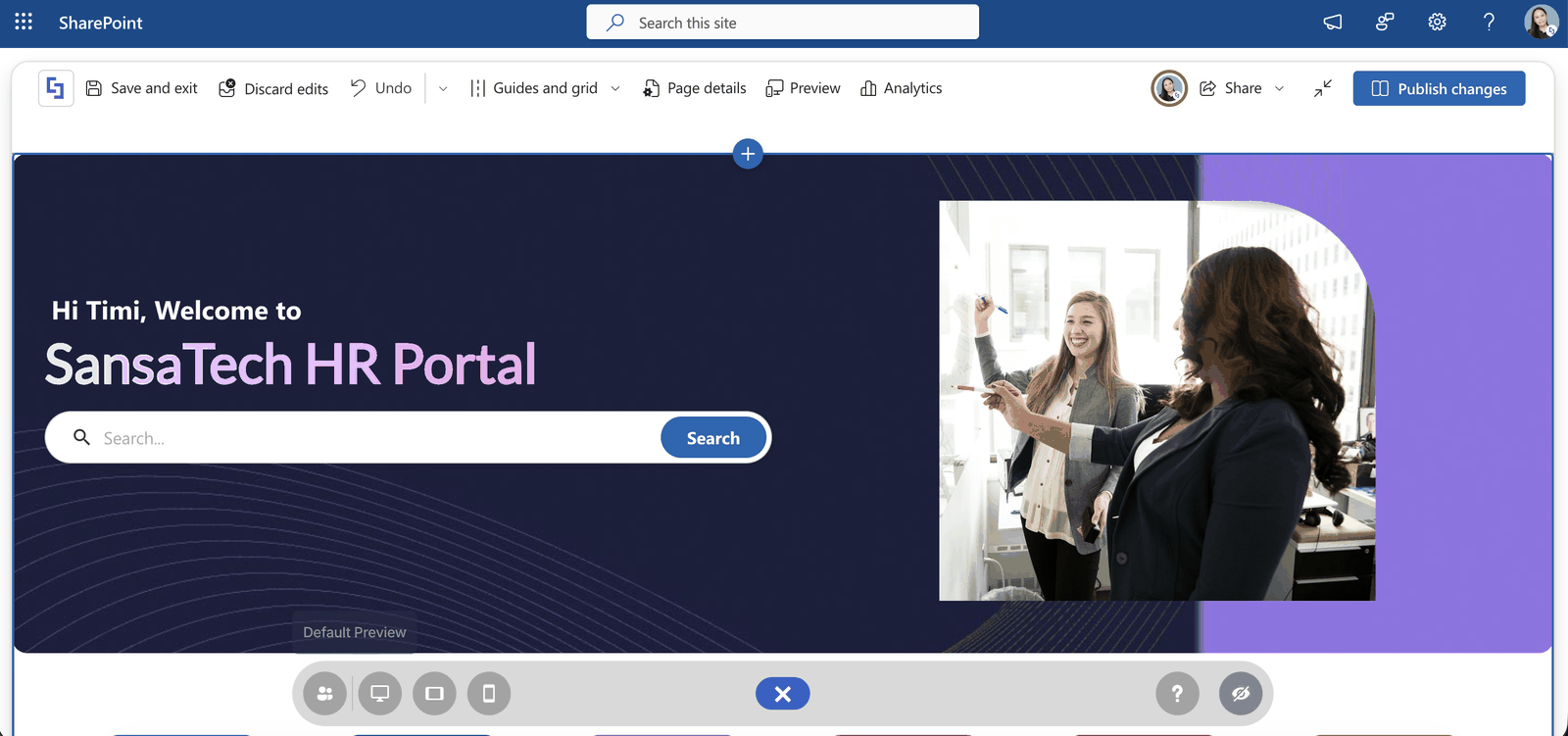Viewport: 1568px width, 736px height.
Task: Discard edits on the page
Action: pos(273,88)
